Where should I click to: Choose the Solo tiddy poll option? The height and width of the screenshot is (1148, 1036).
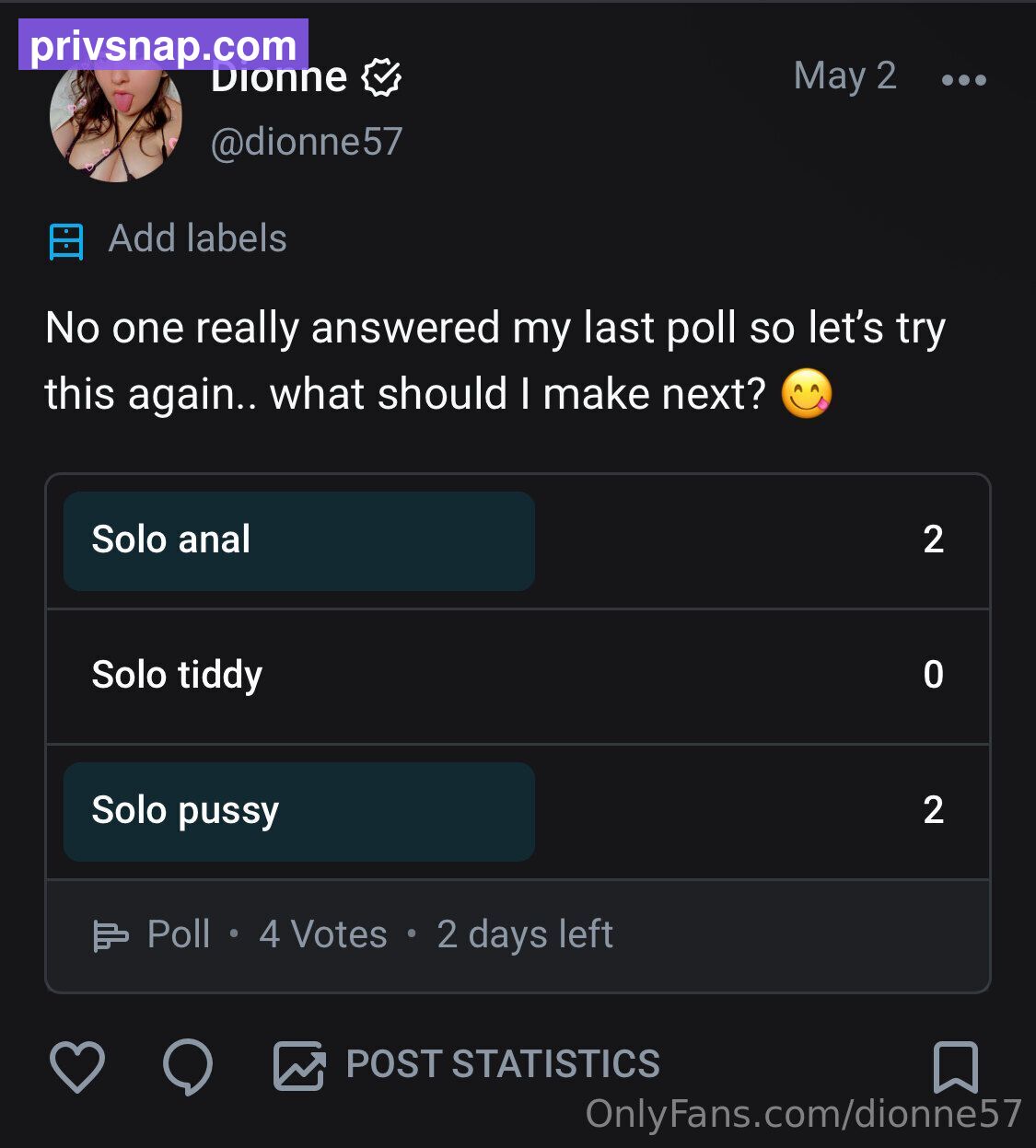518,676
